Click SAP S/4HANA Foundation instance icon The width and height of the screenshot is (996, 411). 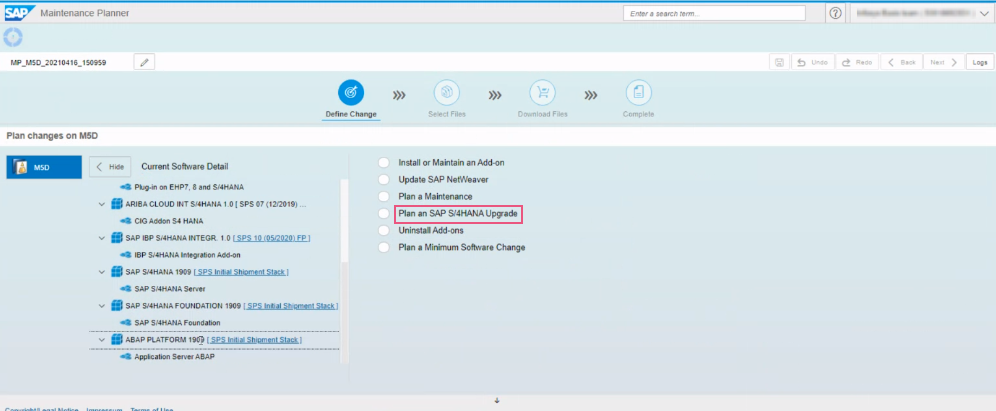[126, 323]
